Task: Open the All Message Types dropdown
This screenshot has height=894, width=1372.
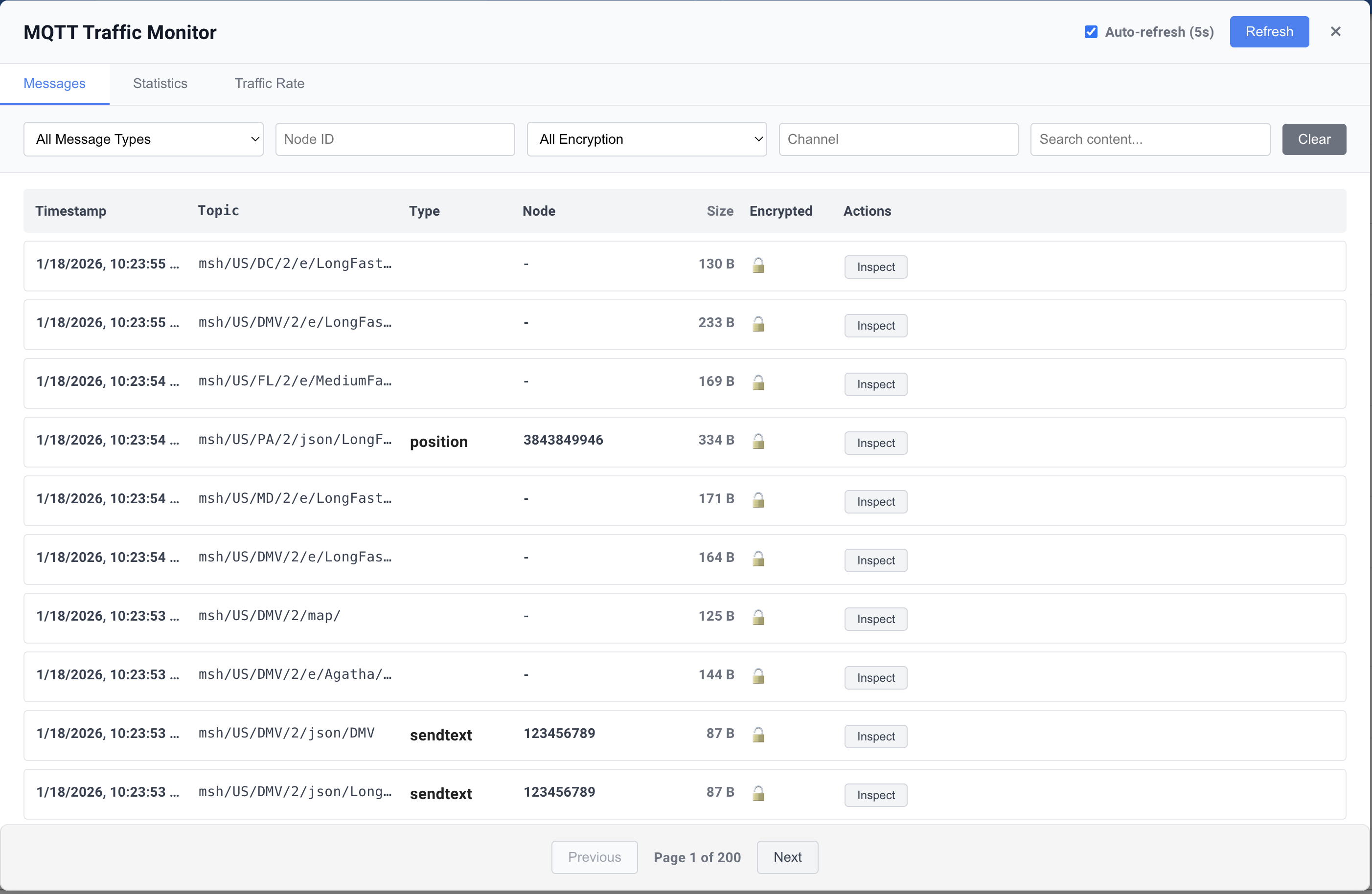Action: (143, 139)
